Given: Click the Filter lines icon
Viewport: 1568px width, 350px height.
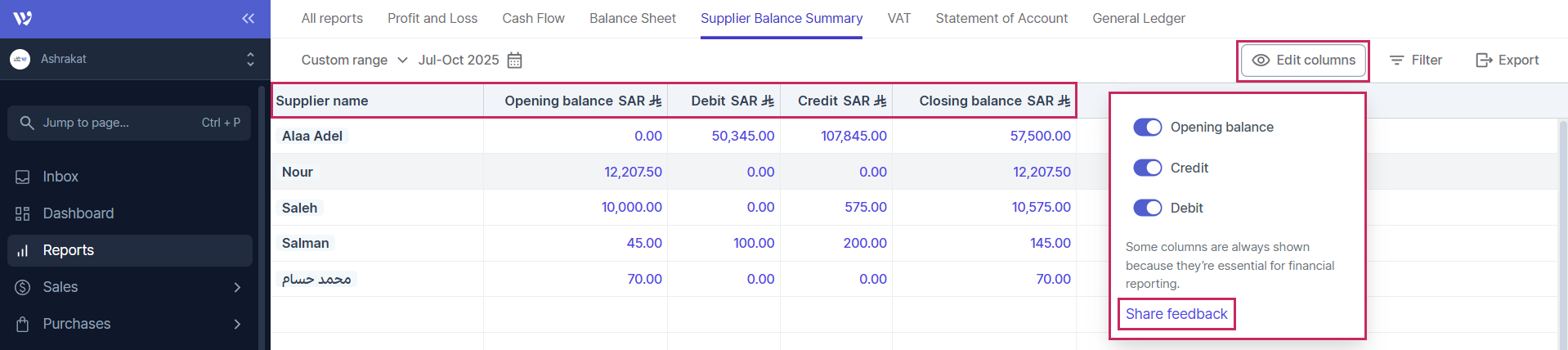Looking at the screenshot, I should tap(1396, 61).
